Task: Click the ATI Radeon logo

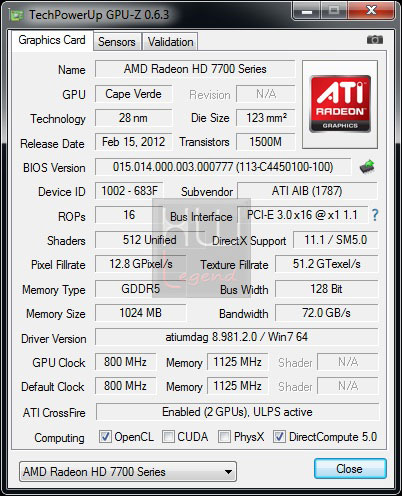Action: click(340, 104)
